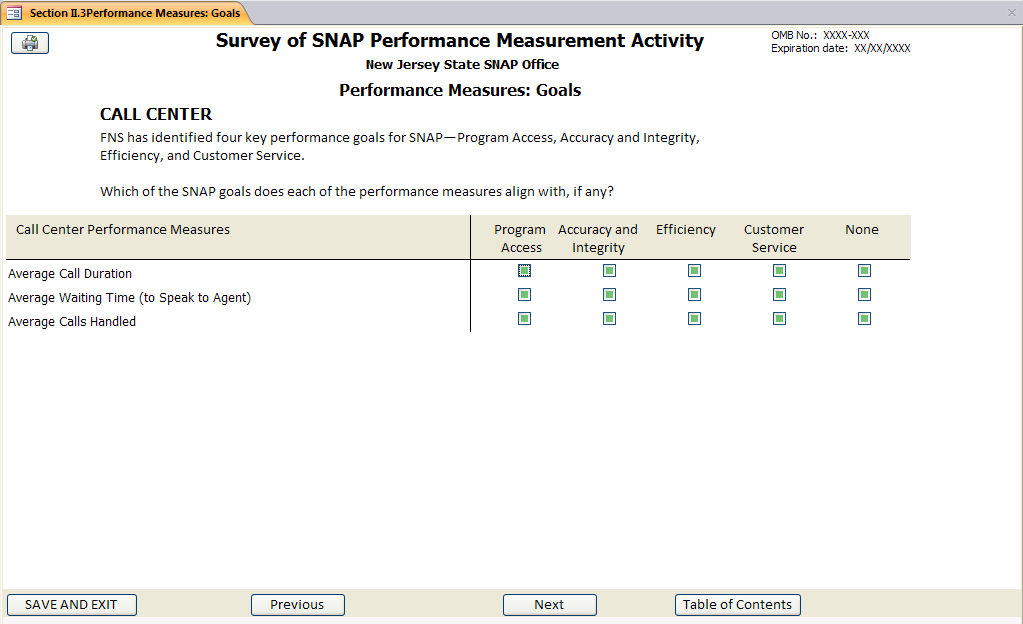Check Program Access for Average Call Duration

tap(524, 271)
